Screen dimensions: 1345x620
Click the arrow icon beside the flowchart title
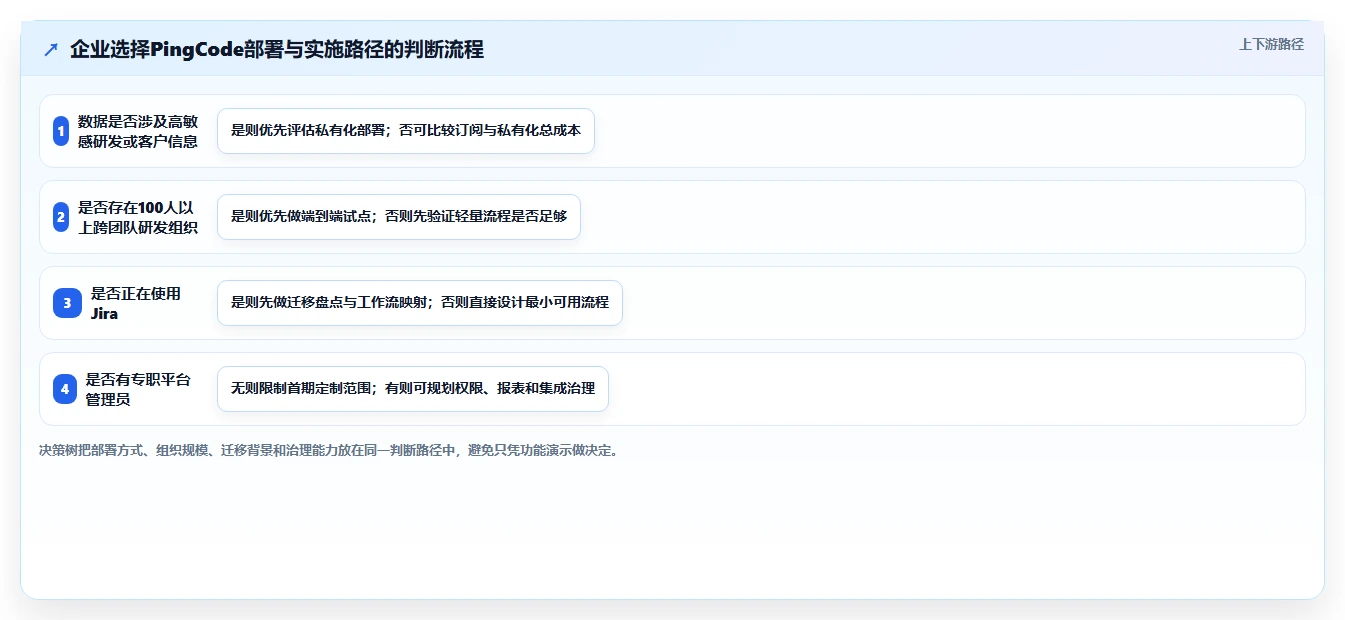(x=51, y=50)
